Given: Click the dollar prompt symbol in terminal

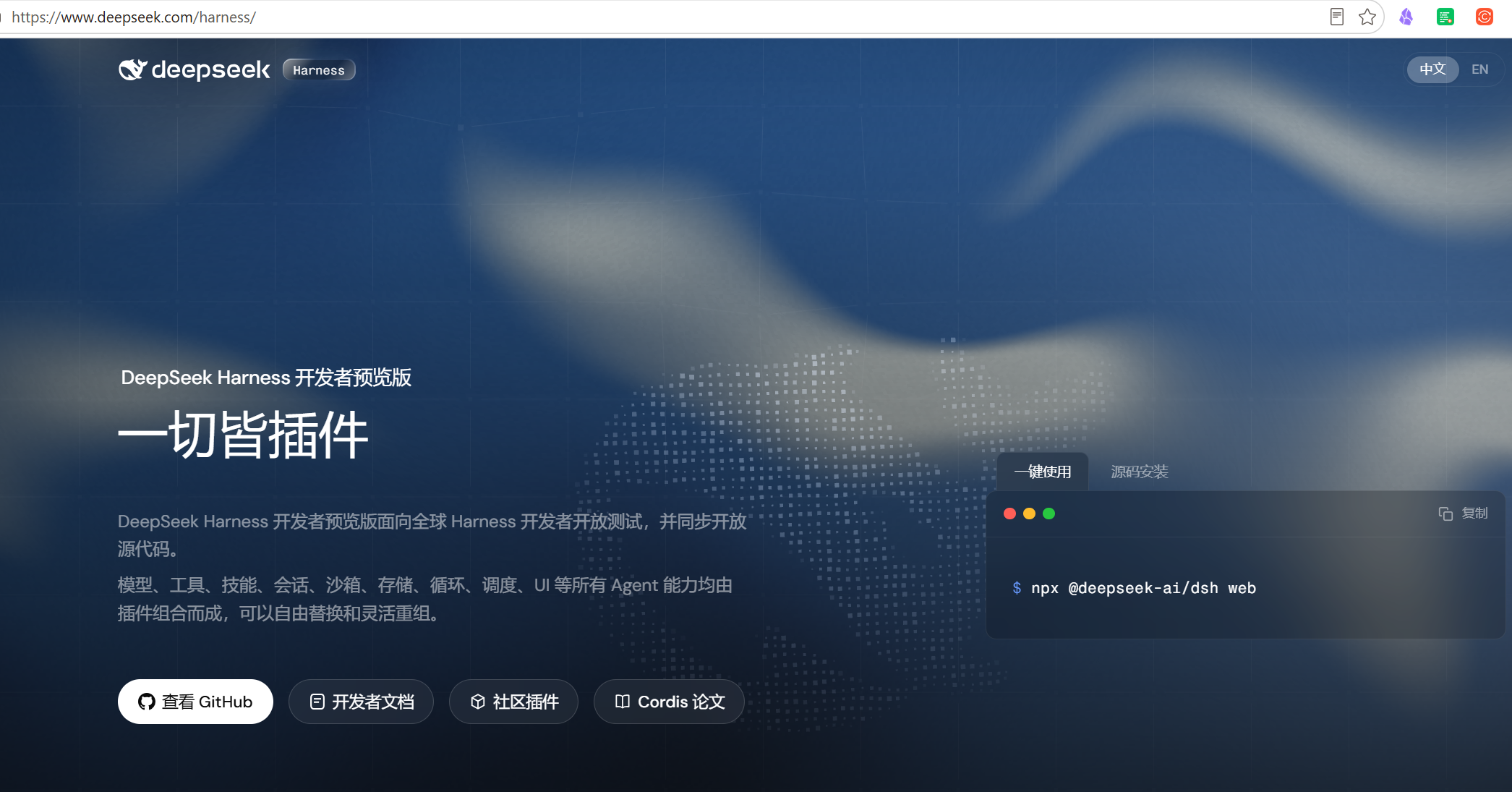Looking at the screenshot, I should (1017, 588).
